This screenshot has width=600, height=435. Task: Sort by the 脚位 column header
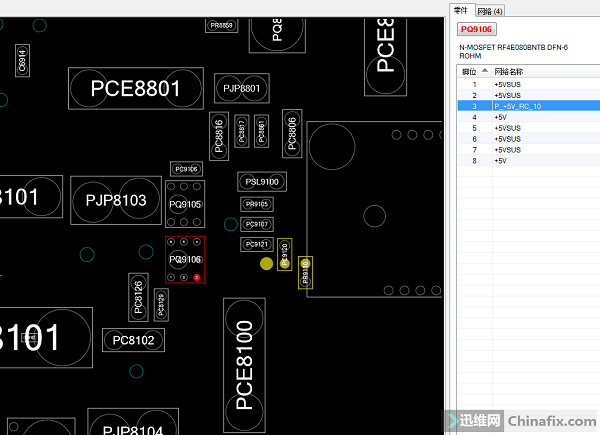[468, 72]
